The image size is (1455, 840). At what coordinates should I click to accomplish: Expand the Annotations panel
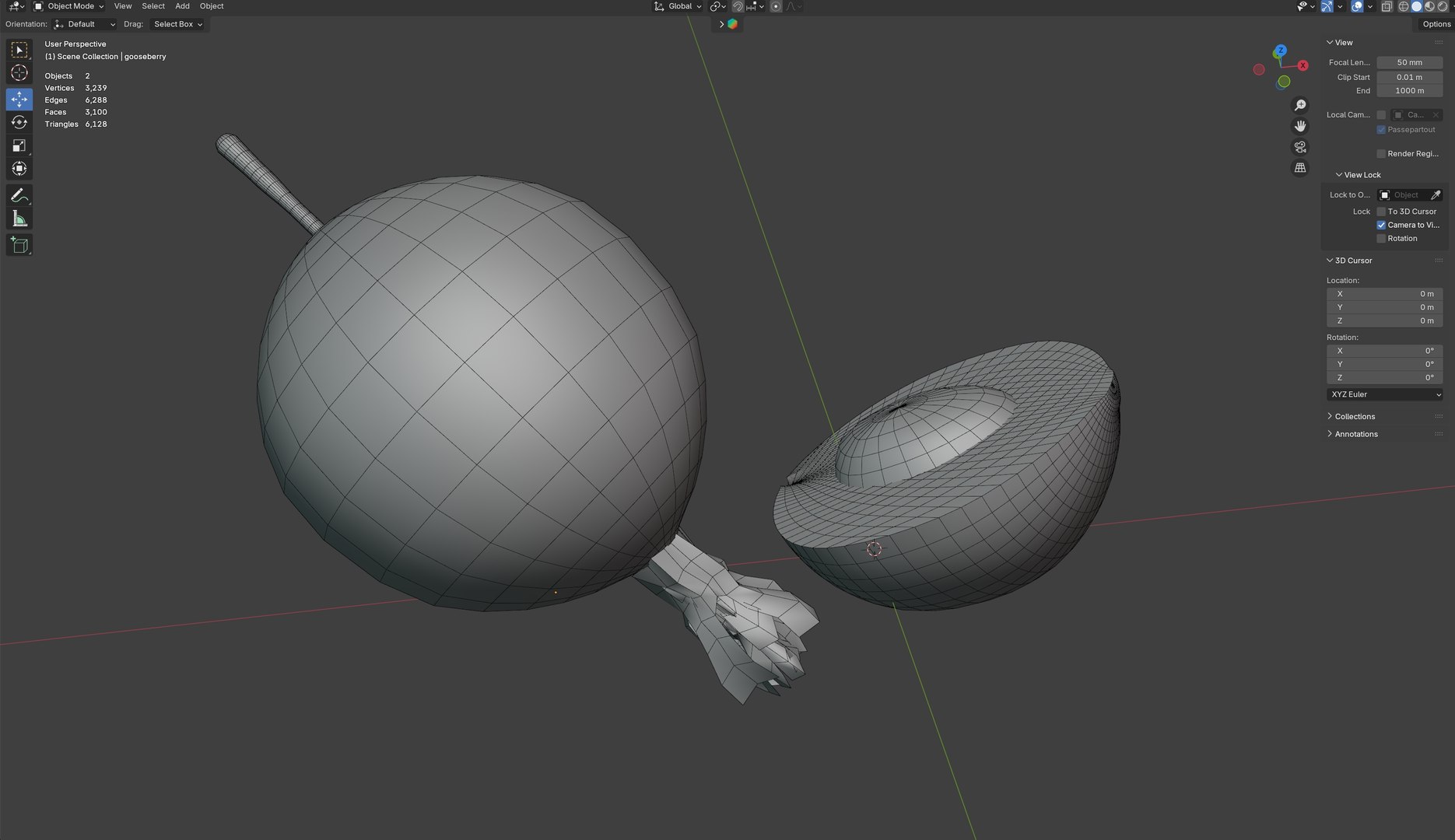1356,434
